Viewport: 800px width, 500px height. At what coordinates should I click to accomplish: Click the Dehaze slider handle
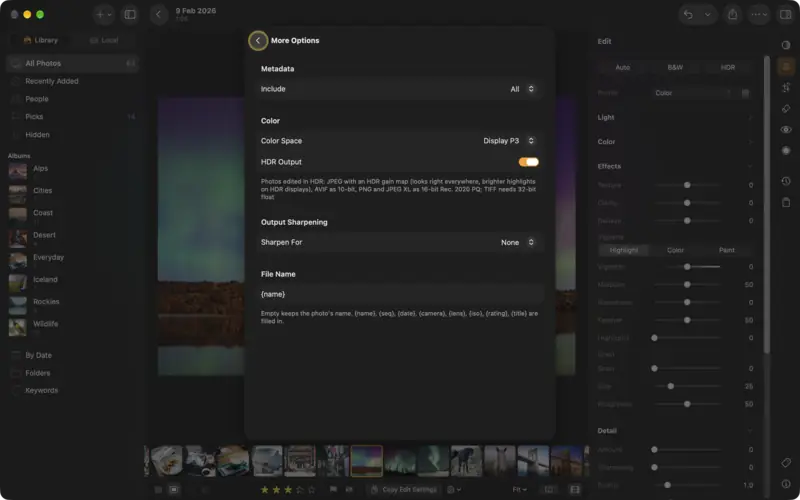coord(687,221)
